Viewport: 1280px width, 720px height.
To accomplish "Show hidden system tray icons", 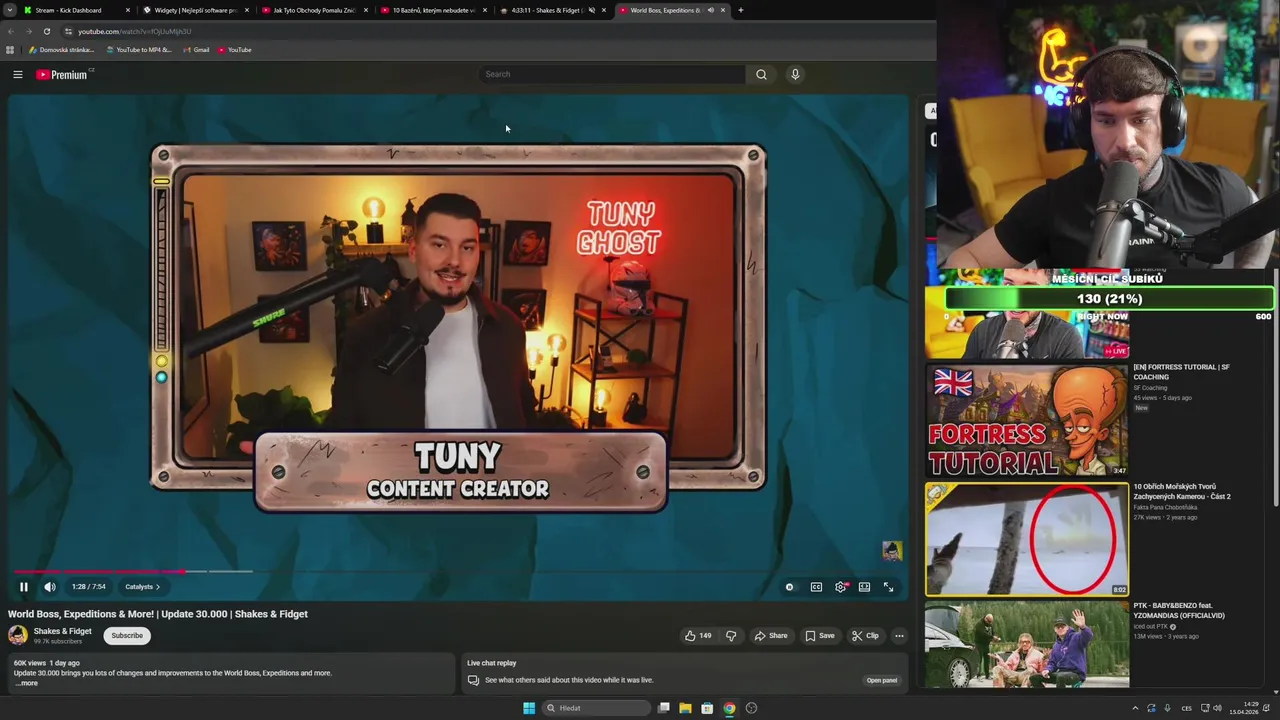I will point(1135,708).
